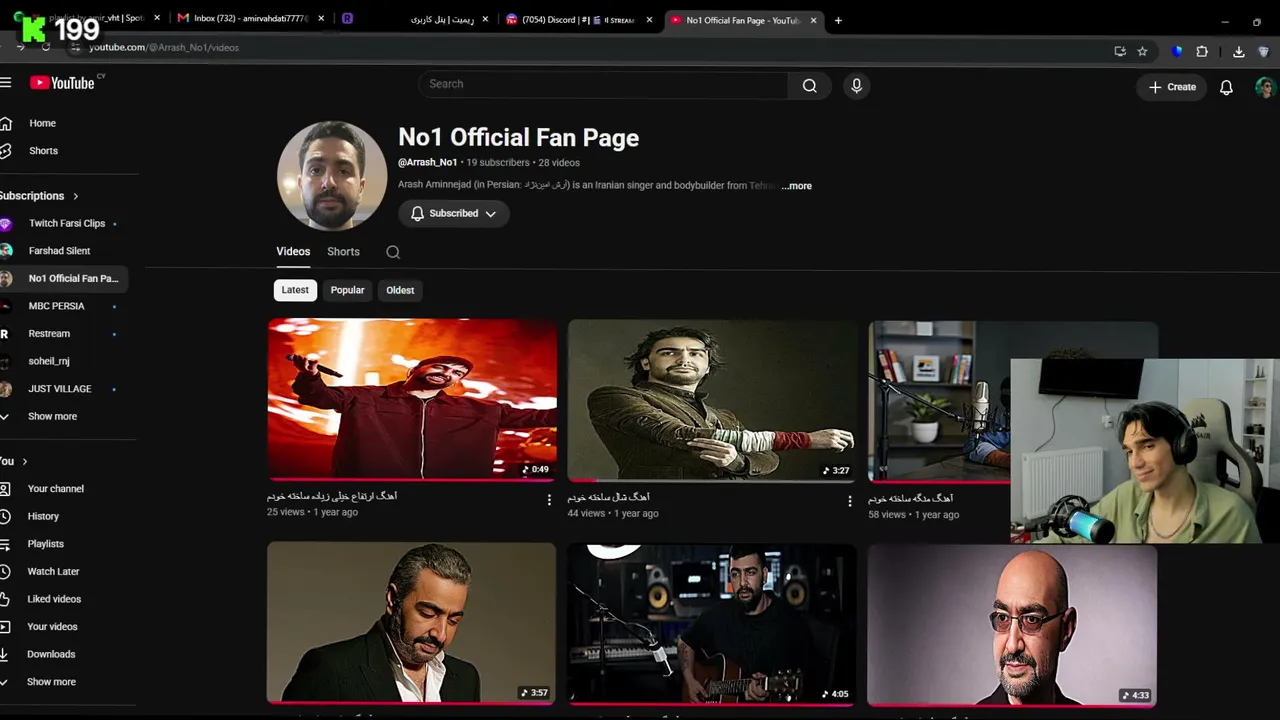Viewport: 1280px width, 720px height.
Task: Click the YouTube search field
Action: tap(604, 84)
